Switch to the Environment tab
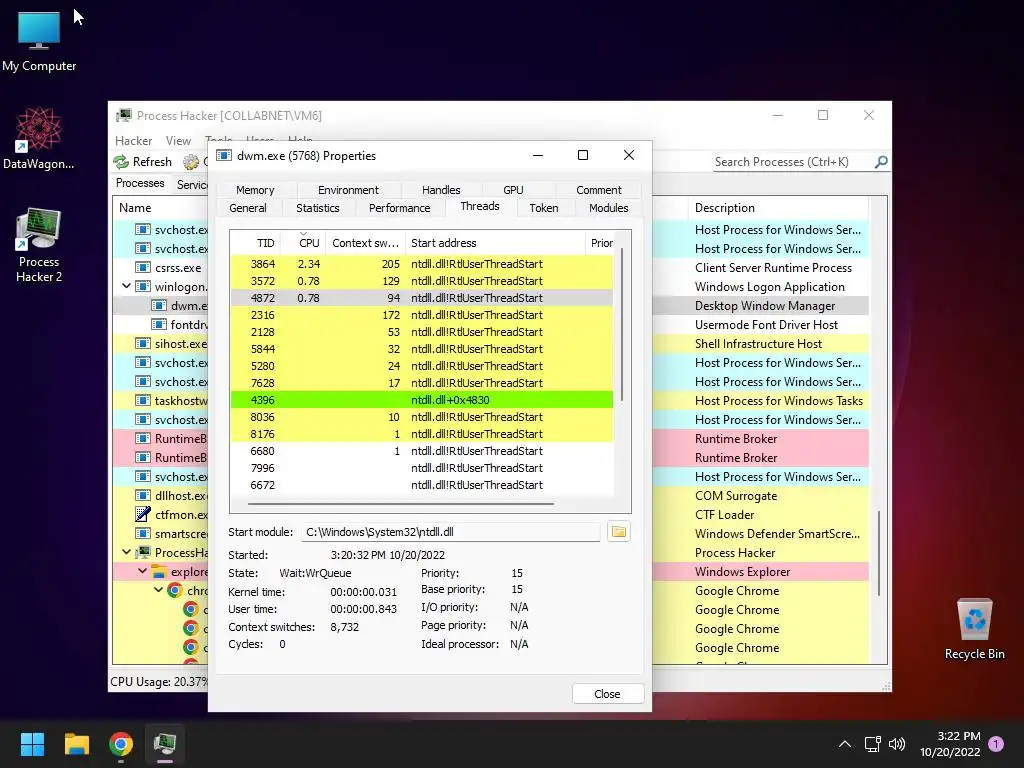1024x768 pixels. [x=348, y=190]
